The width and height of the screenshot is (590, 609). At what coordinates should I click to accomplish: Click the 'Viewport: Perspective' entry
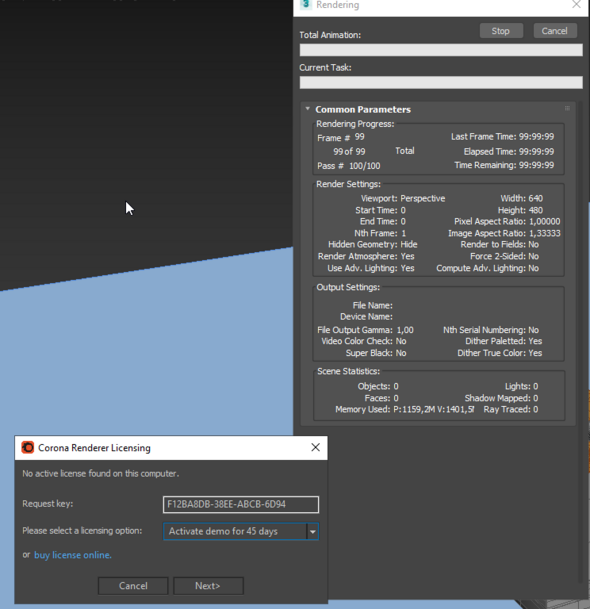[x=403, y=198]
